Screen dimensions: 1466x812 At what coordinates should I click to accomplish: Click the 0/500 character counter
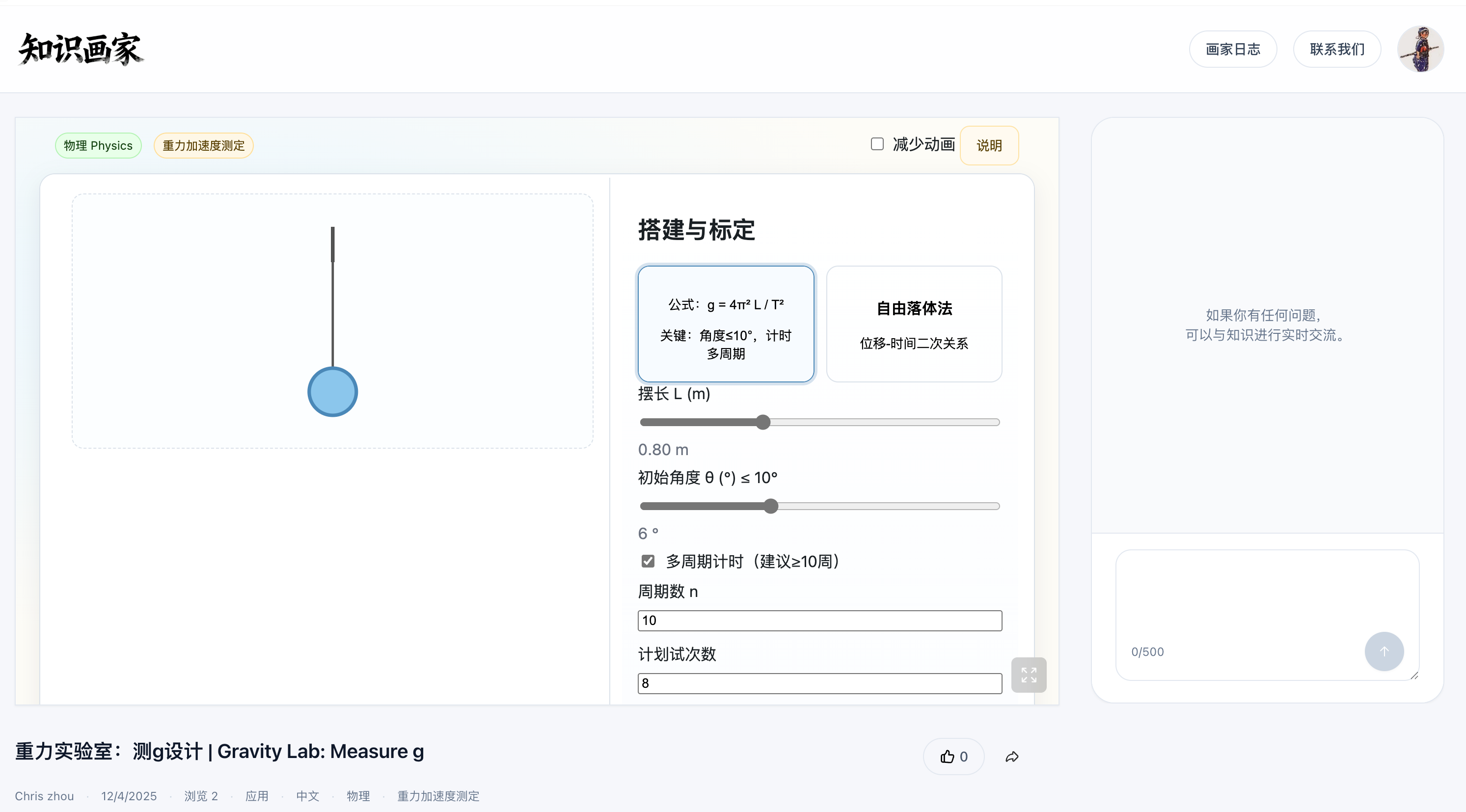click(x=1147, y=651)
